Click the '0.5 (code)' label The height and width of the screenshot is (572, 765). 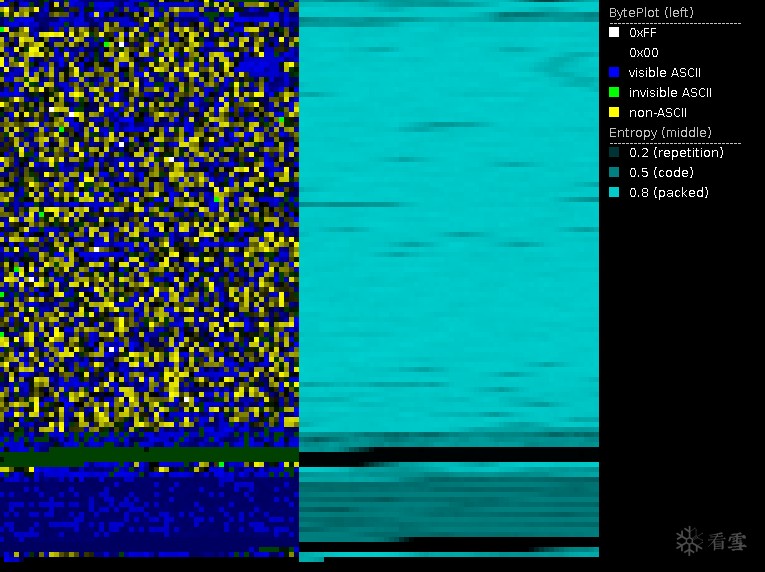click(661, 173)
